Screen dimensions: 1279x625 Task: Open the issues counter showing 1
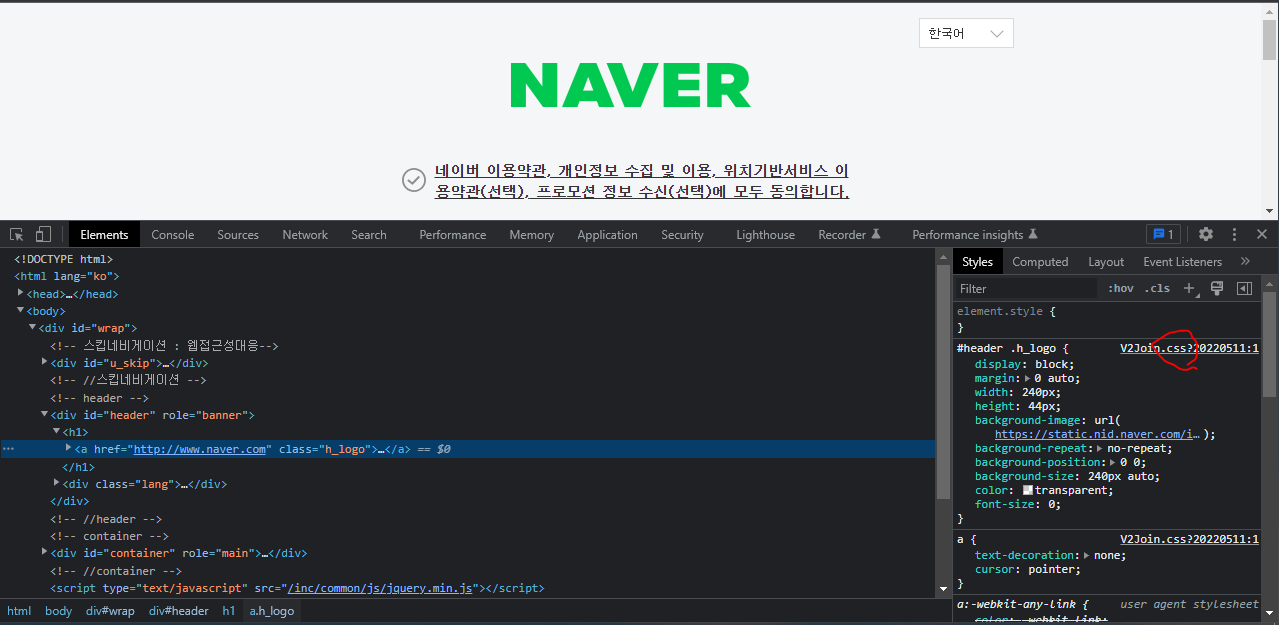pos(1163,234)
